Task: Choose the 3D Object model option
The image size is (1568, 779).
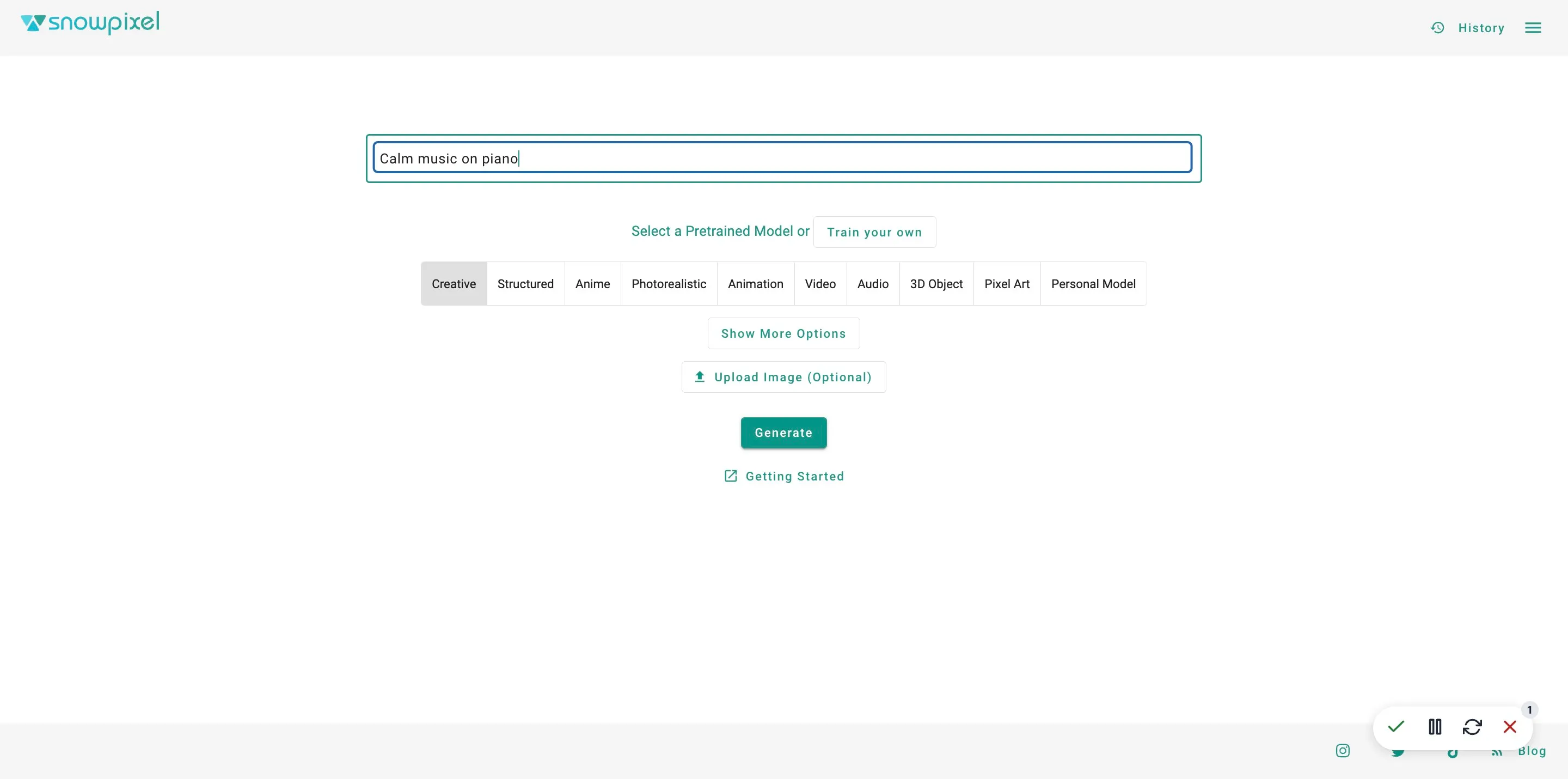Action: (x=936, y=284)
